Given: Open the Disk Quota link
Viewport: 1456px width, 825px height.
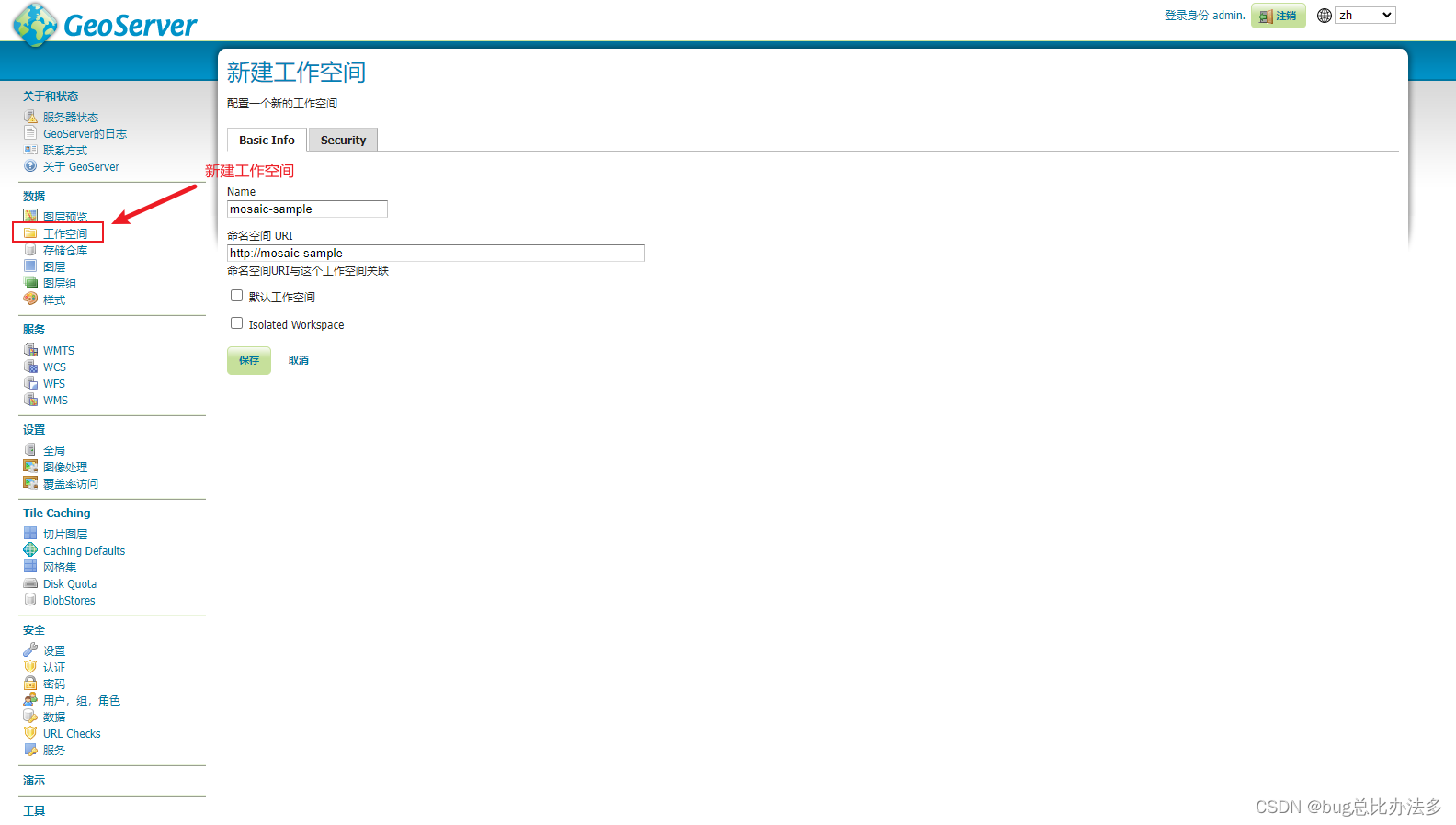Looking at the screenshot, I should [x=70, y=583].
